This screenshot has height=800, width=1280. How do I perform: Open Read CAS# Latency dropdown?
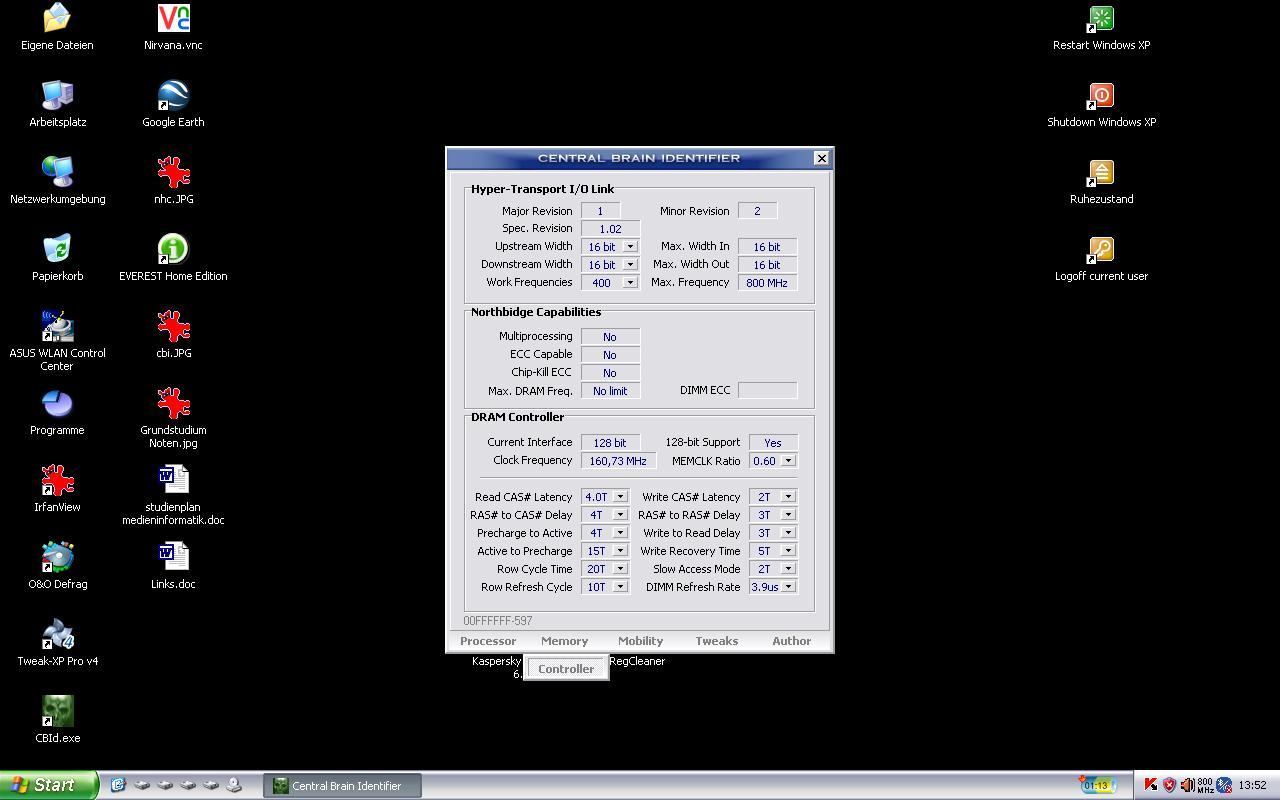click(x=620, y=496)
